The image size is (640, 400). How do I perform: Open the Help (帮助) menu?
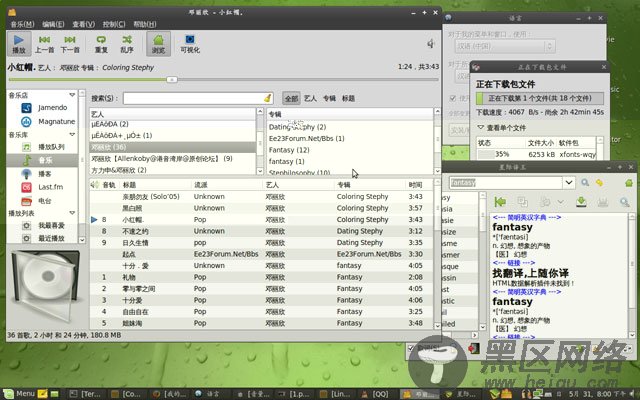pos(145,24)
